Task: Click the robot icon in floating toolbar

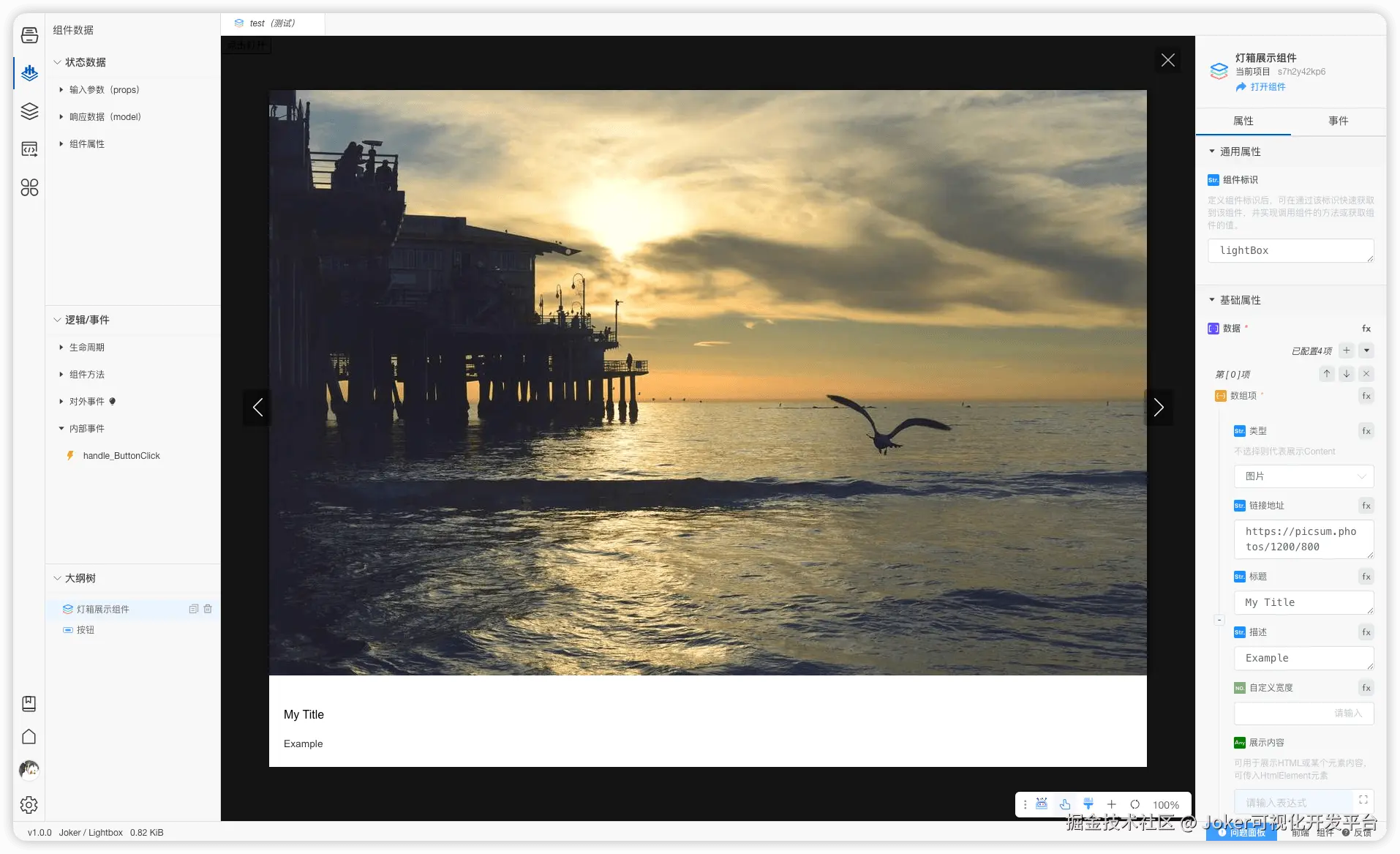Action: click(1042, 804)
